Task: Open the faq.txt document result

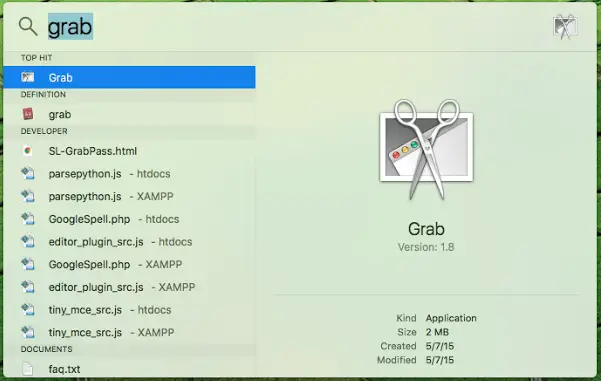Action: pyautogui.click(x=130, y=369)
